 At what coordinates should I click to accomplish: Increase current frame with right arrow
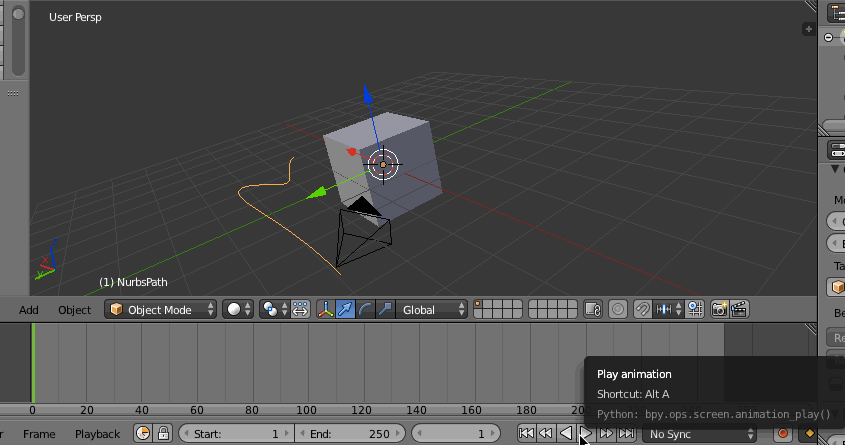coord(493,434)
